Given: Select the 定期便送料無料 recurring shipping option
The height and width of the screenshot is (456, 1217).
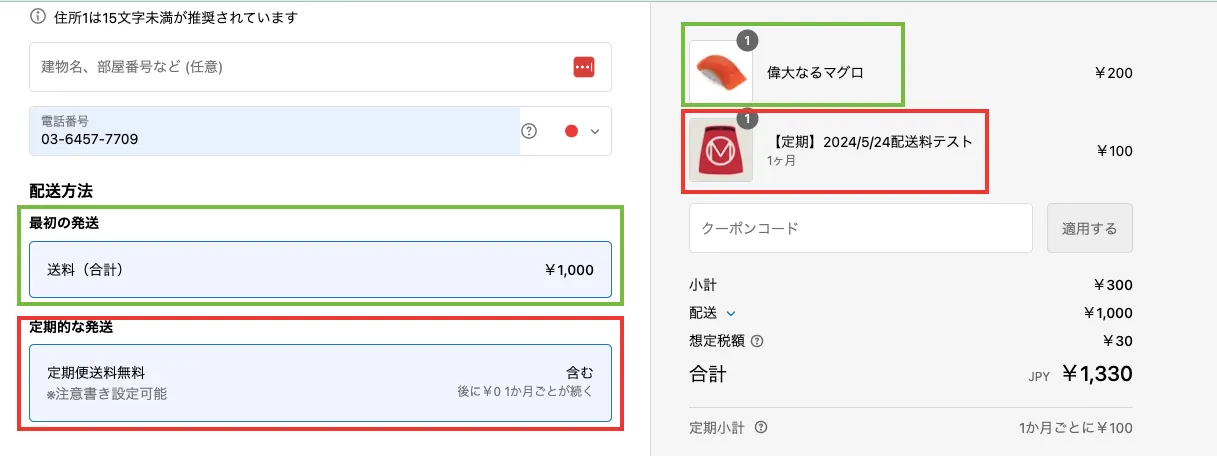Looking at the screenshot, I should point(320,382).
